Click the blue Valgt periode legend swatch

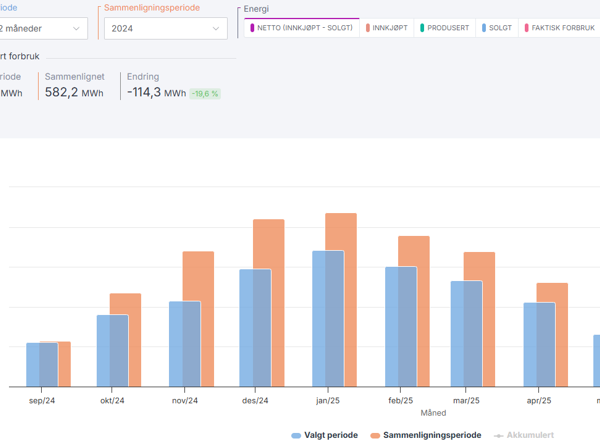(297, 435)
